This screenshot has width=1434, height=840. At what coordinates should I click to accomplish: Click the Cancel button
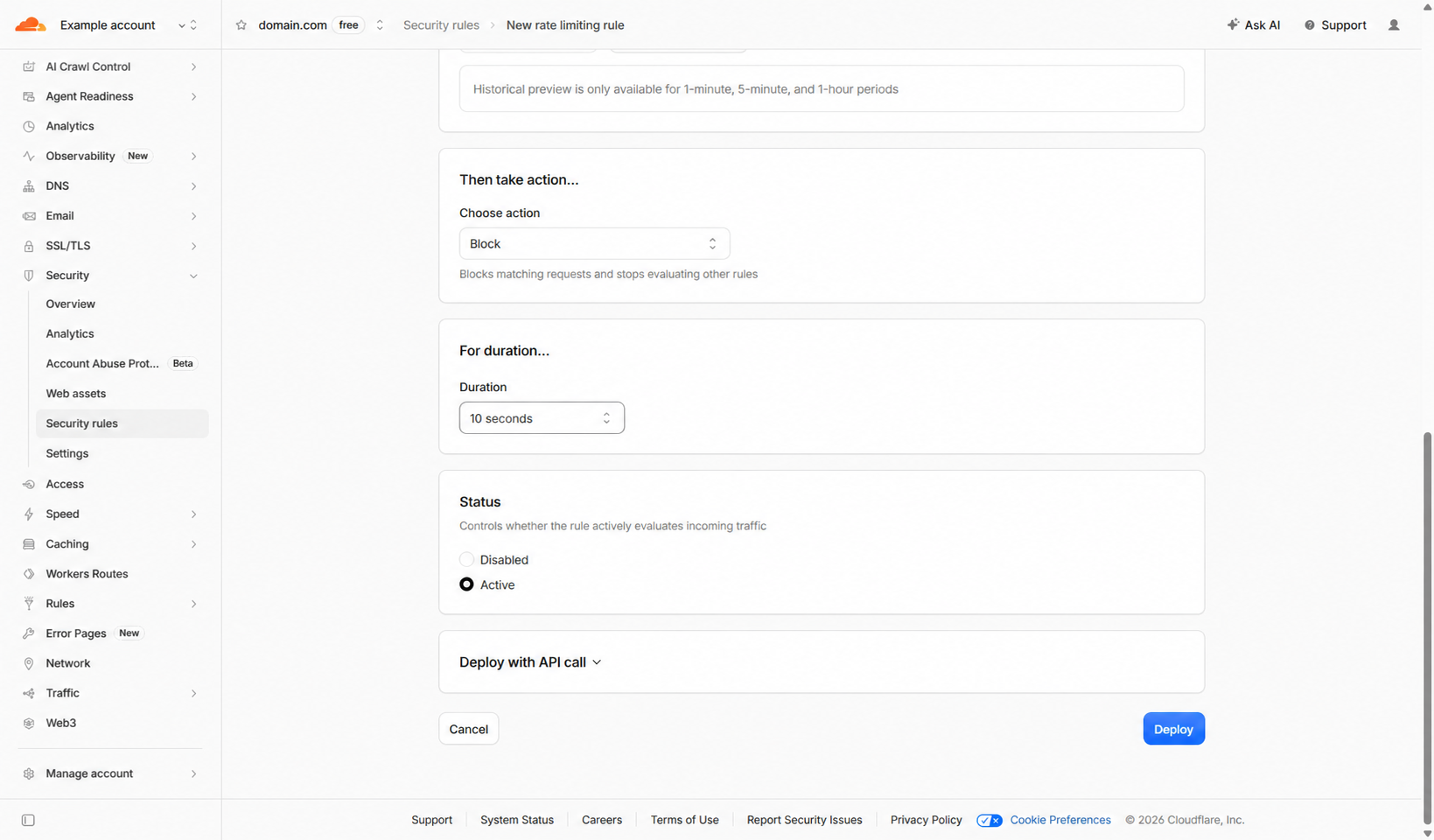click(468, 729)
